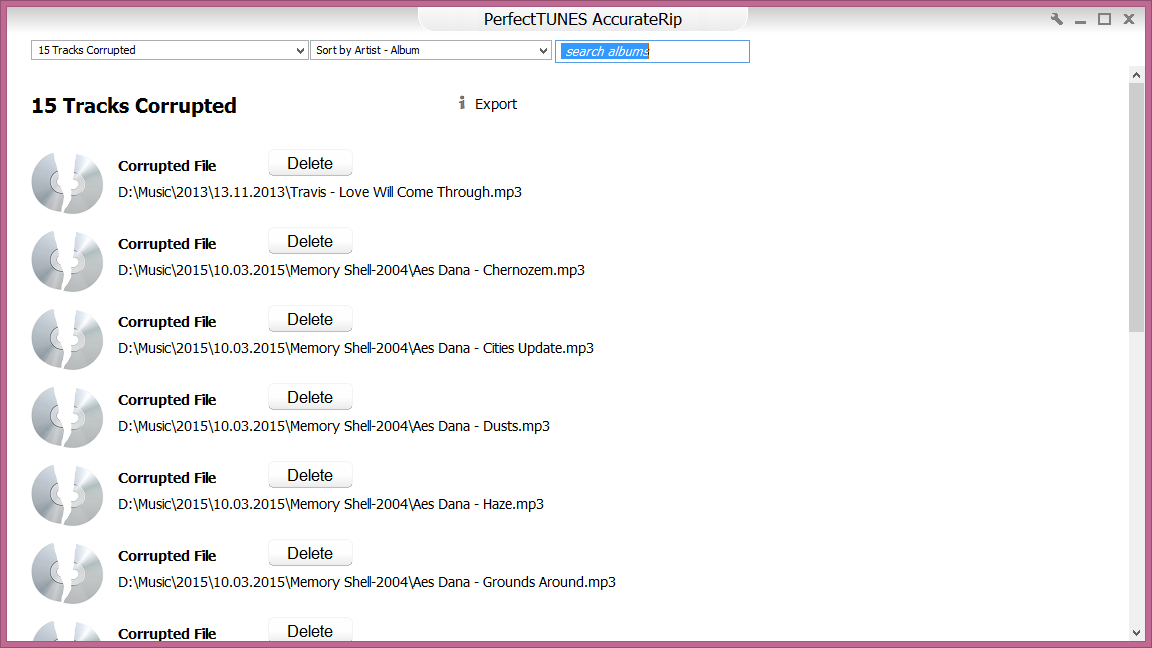The image size is (1152, 648).
Task: Delete Aes Dana - Chernozem.mp3
Action: (310, 241)
